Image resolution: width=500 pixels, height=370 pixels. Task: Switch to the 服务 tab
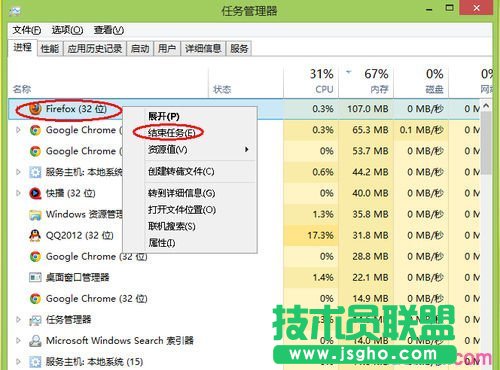click(239, 49)
